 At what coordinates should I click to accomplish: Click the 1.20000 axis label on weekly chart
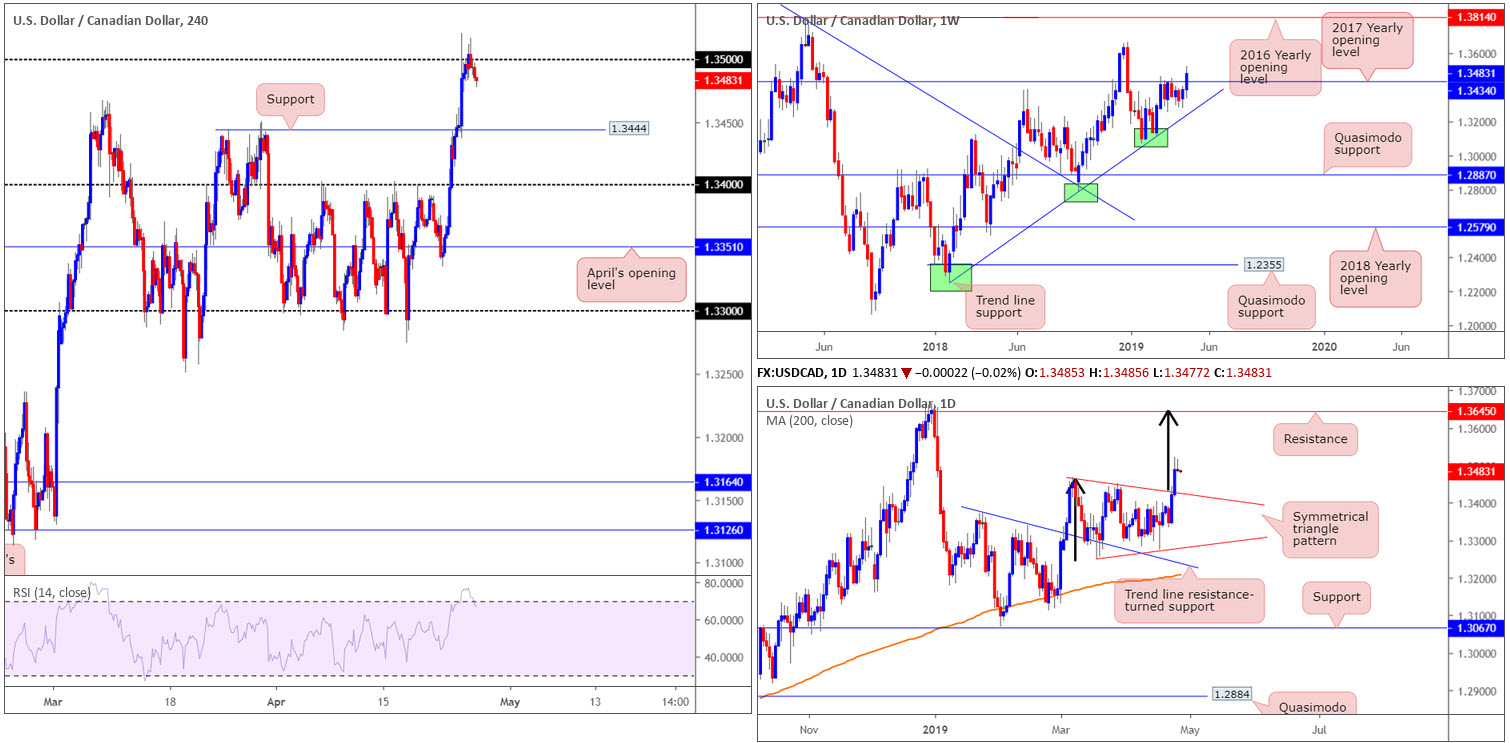[x=1476, y=326]
